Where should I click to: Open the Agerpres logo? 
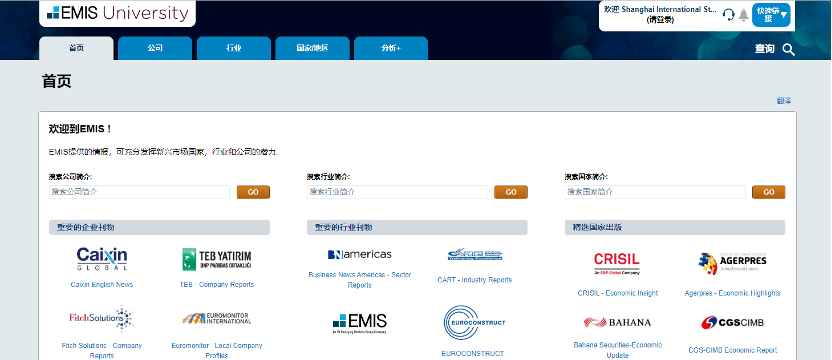732,263
